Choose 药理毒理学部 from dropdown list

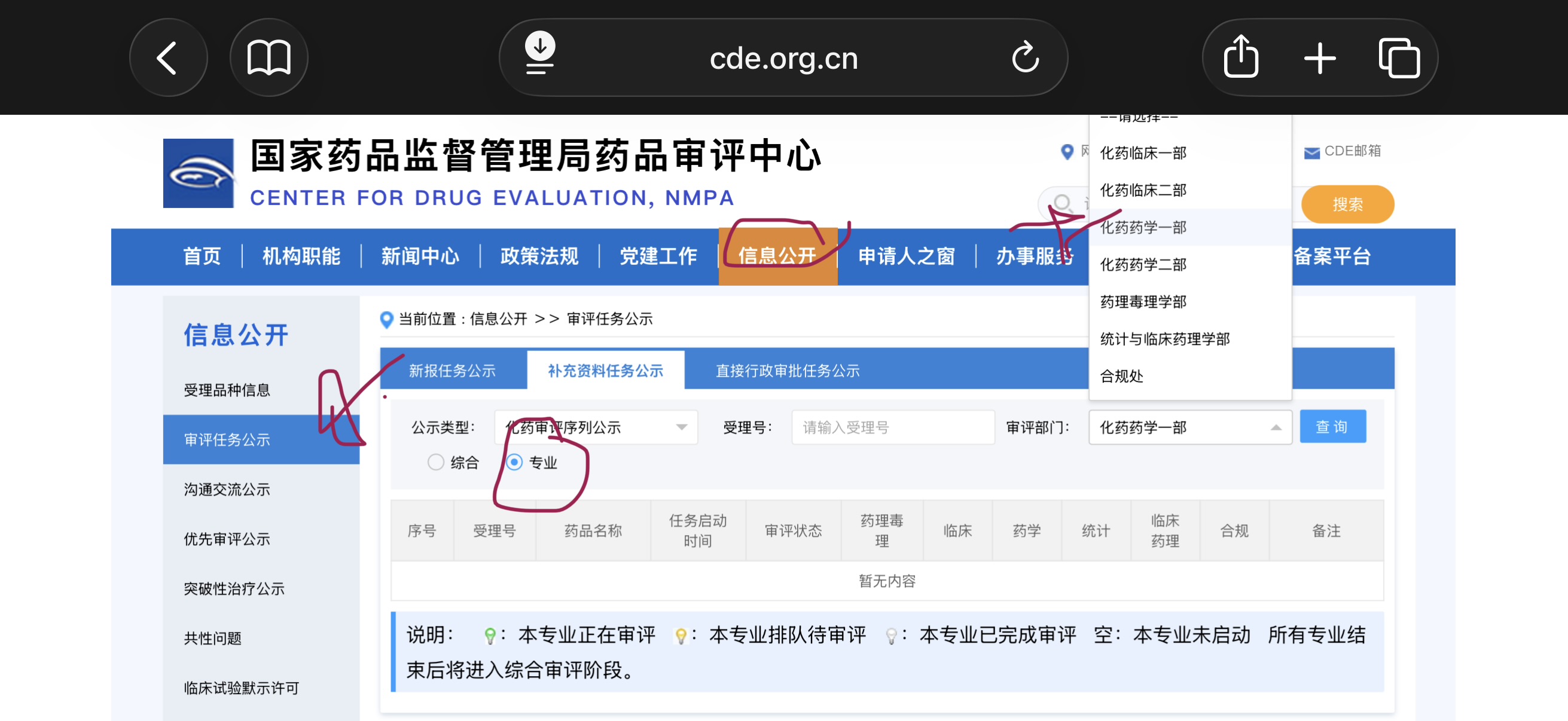pyautogui.click(x=1143, y=302)
